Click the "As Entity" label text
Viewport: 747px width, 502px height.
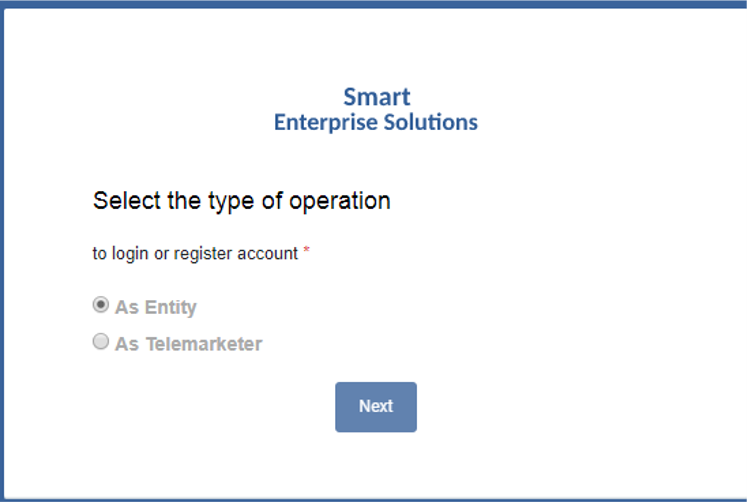click(x=156, y=308)
